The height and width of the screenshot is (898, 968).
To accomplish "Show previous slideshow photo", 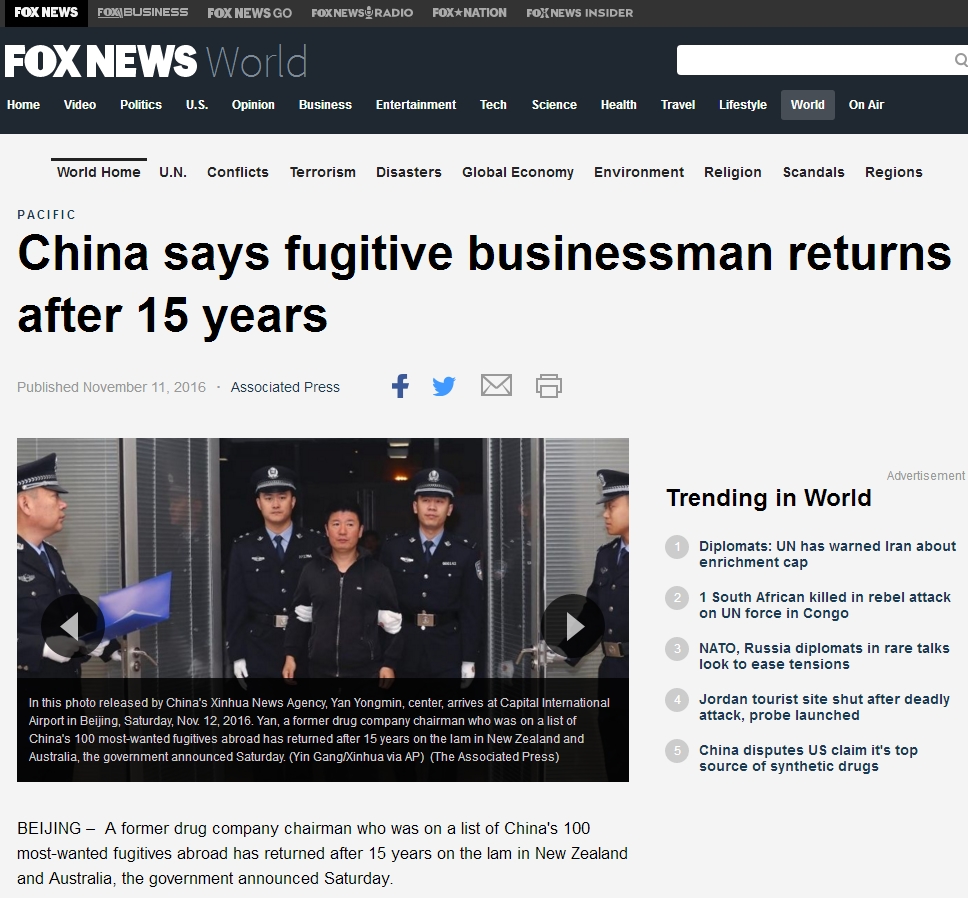I will click(x=72, y=626).
